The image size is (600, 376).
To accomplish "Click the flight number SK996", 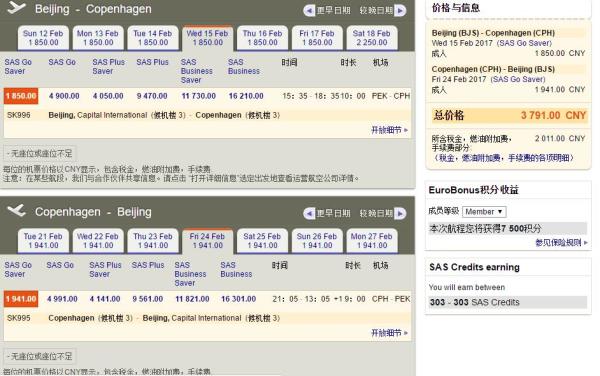I will [18, 115].
